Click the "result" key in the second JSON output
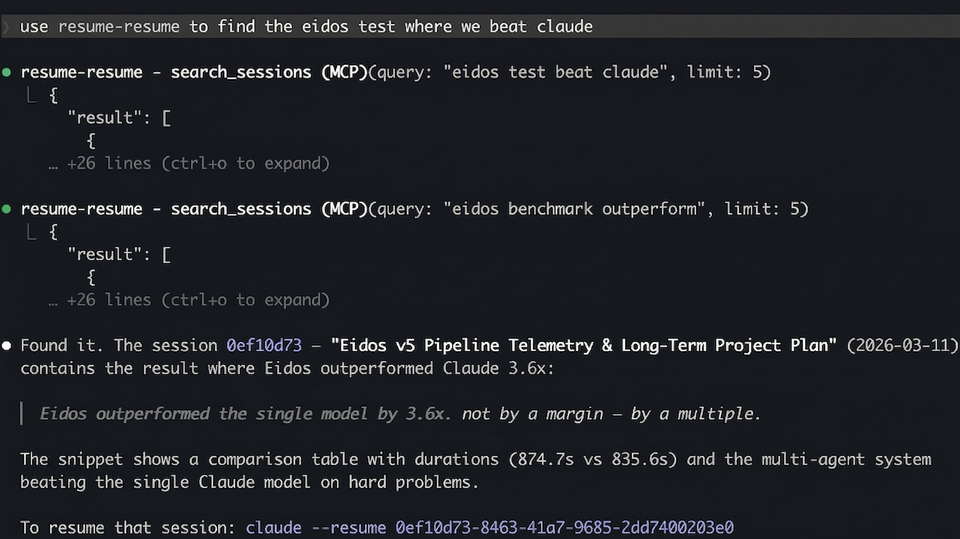This screenshot has width=960, height=539. [105, 255]
